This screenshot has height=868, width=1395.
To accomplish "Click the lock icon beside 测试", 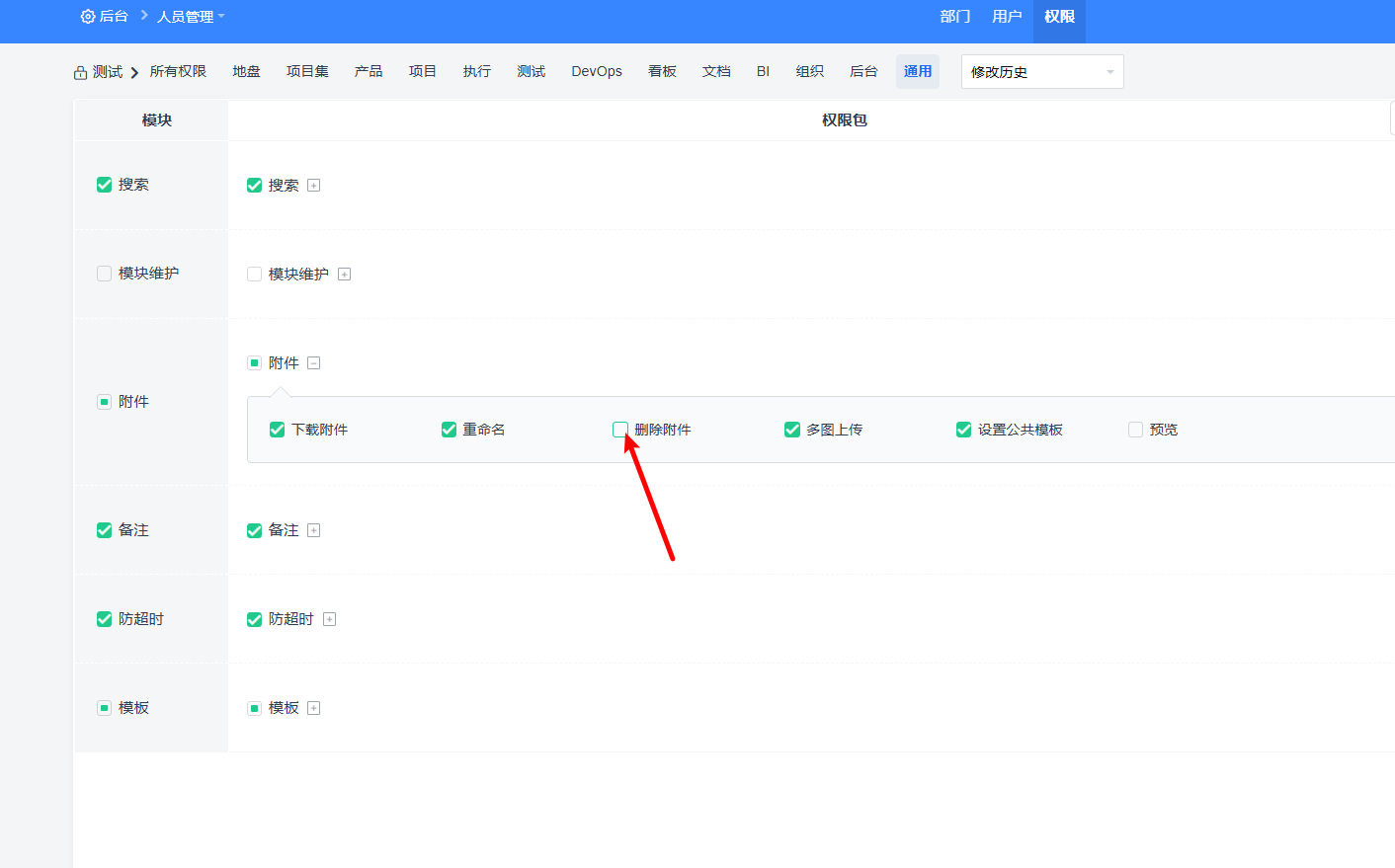I will 80,73.
